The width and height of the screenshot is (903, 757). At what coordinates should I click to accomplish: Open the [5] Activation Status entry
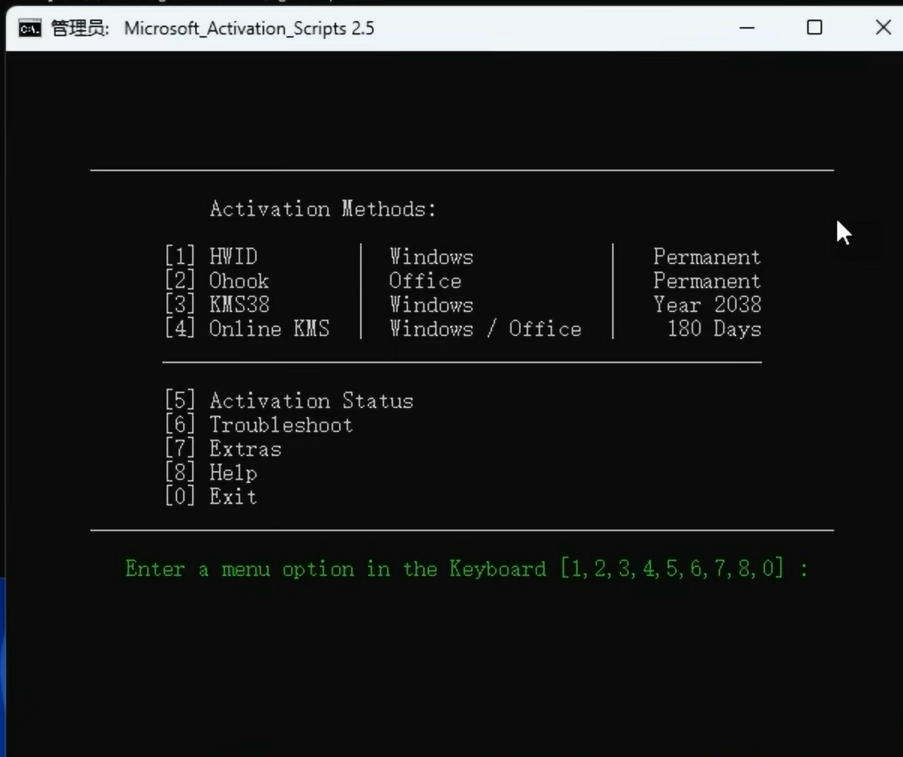[289, 401]
